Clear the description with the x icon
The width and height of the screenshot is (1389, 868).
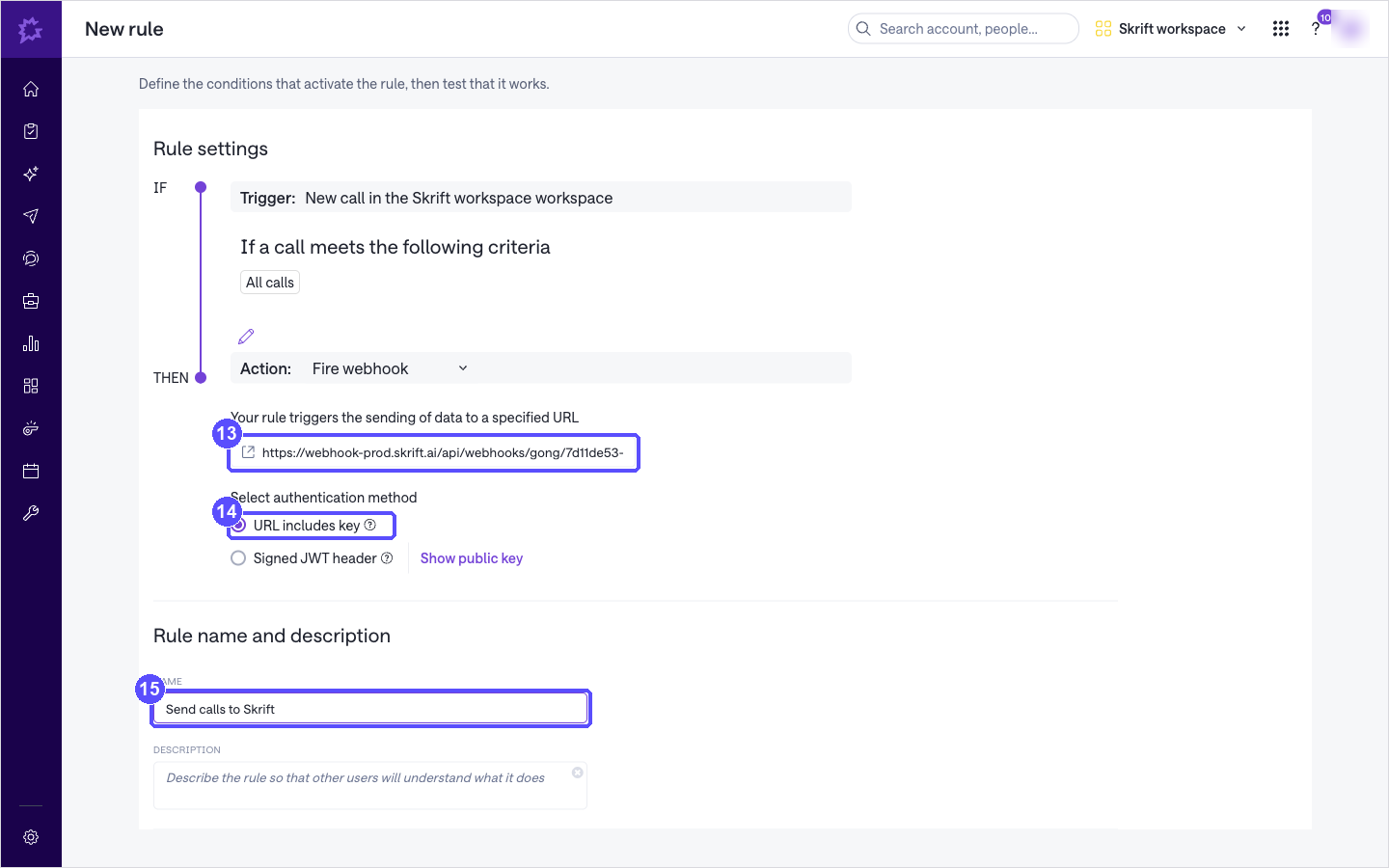click(x=578, y=773)
